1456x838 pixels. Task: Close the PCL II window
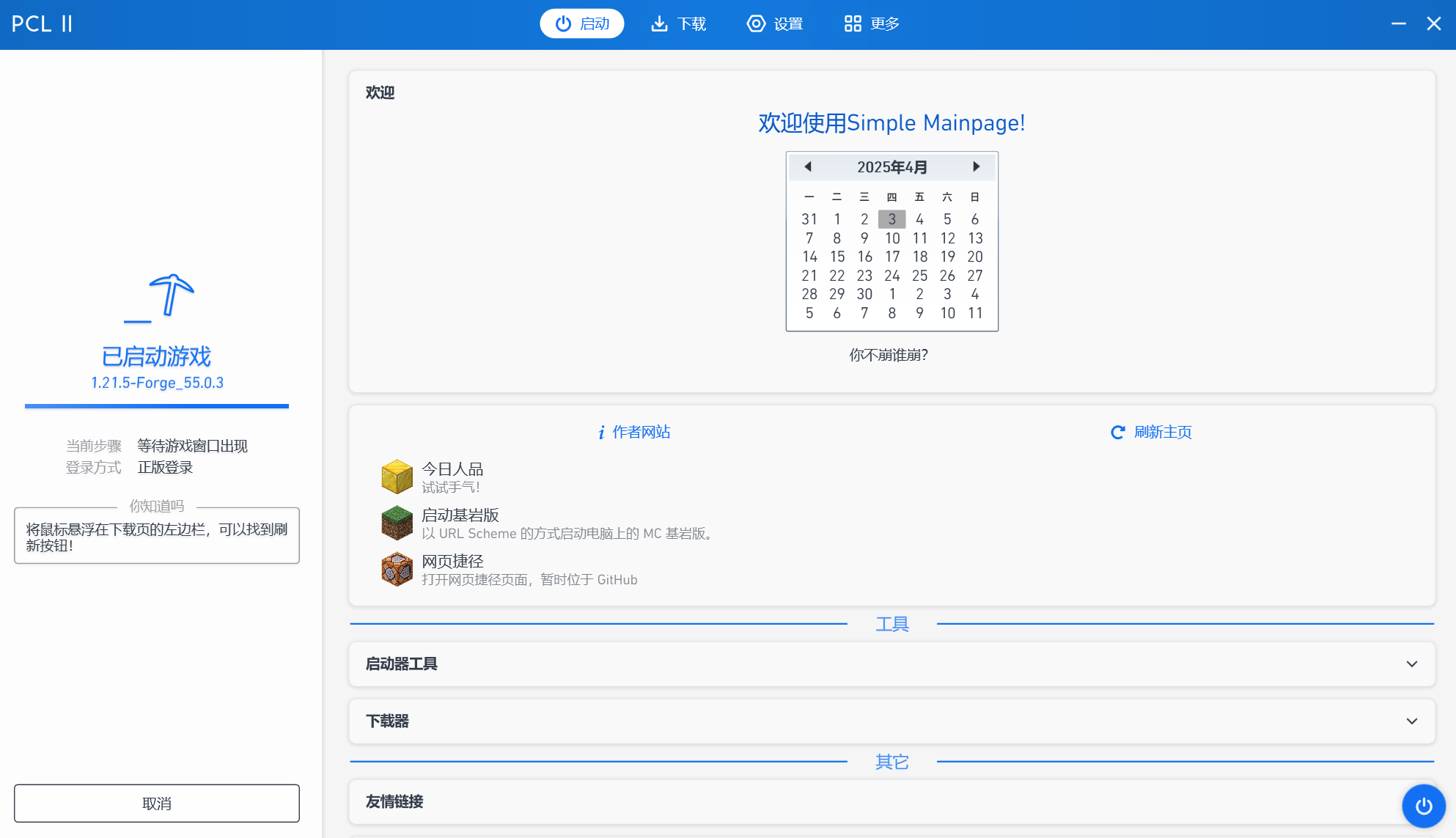click(1434, 23)
